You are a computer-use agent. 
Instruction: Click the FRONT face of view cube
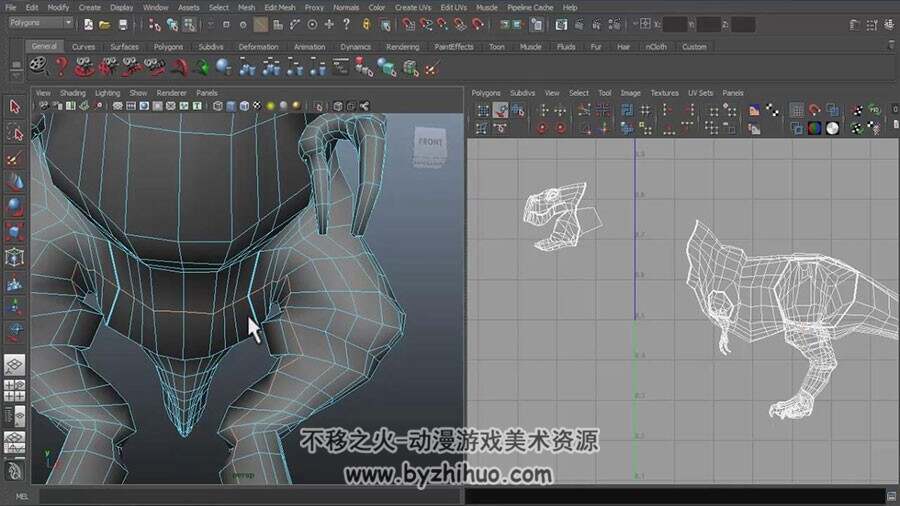tap(430, 142)
